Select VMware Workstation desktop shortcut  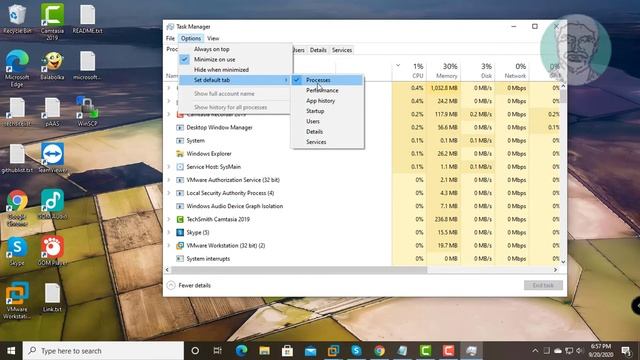(x=17, y=300)
